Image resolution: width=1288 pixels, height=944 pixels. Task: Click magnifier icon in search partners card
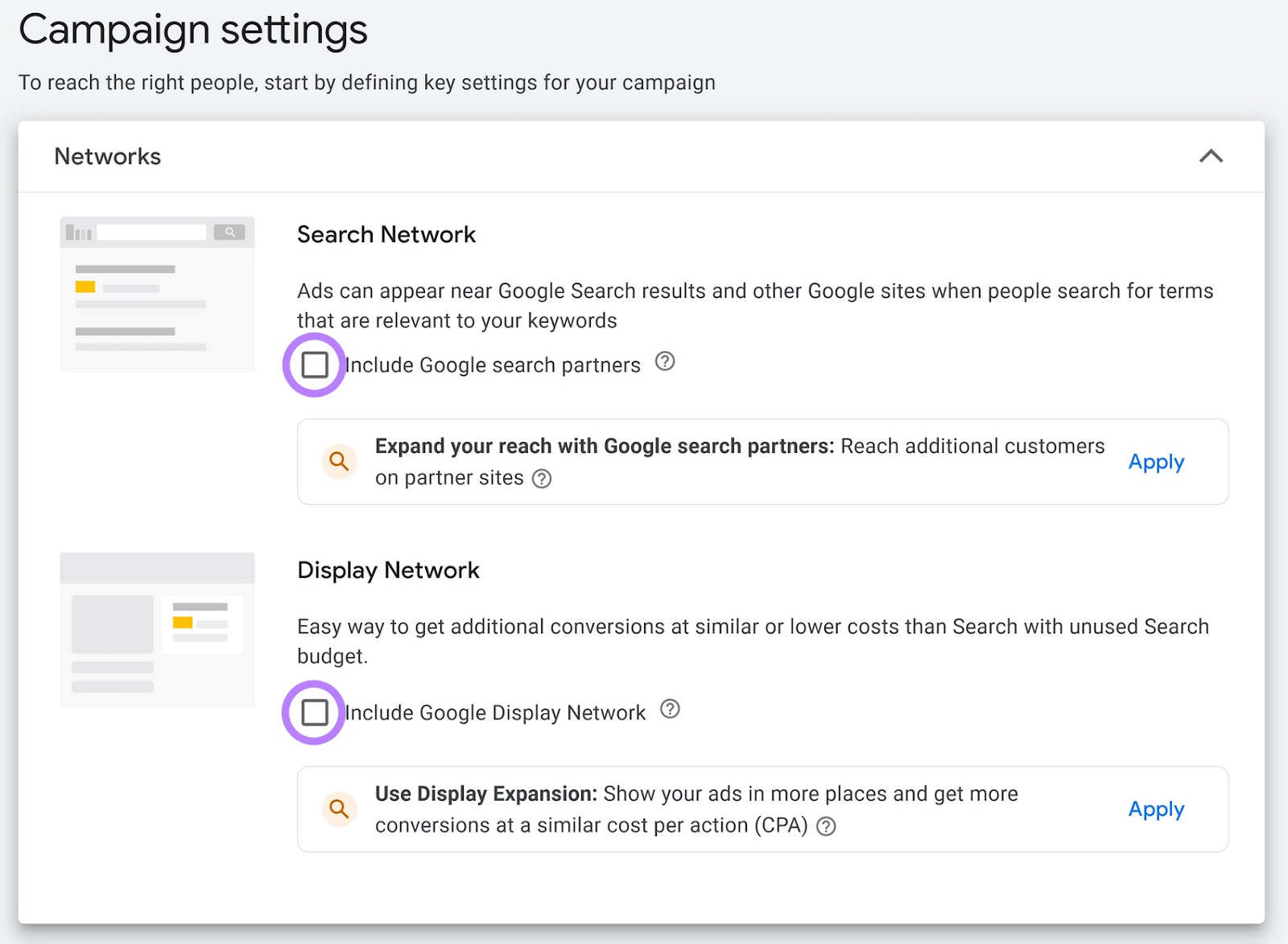point(340,461)
